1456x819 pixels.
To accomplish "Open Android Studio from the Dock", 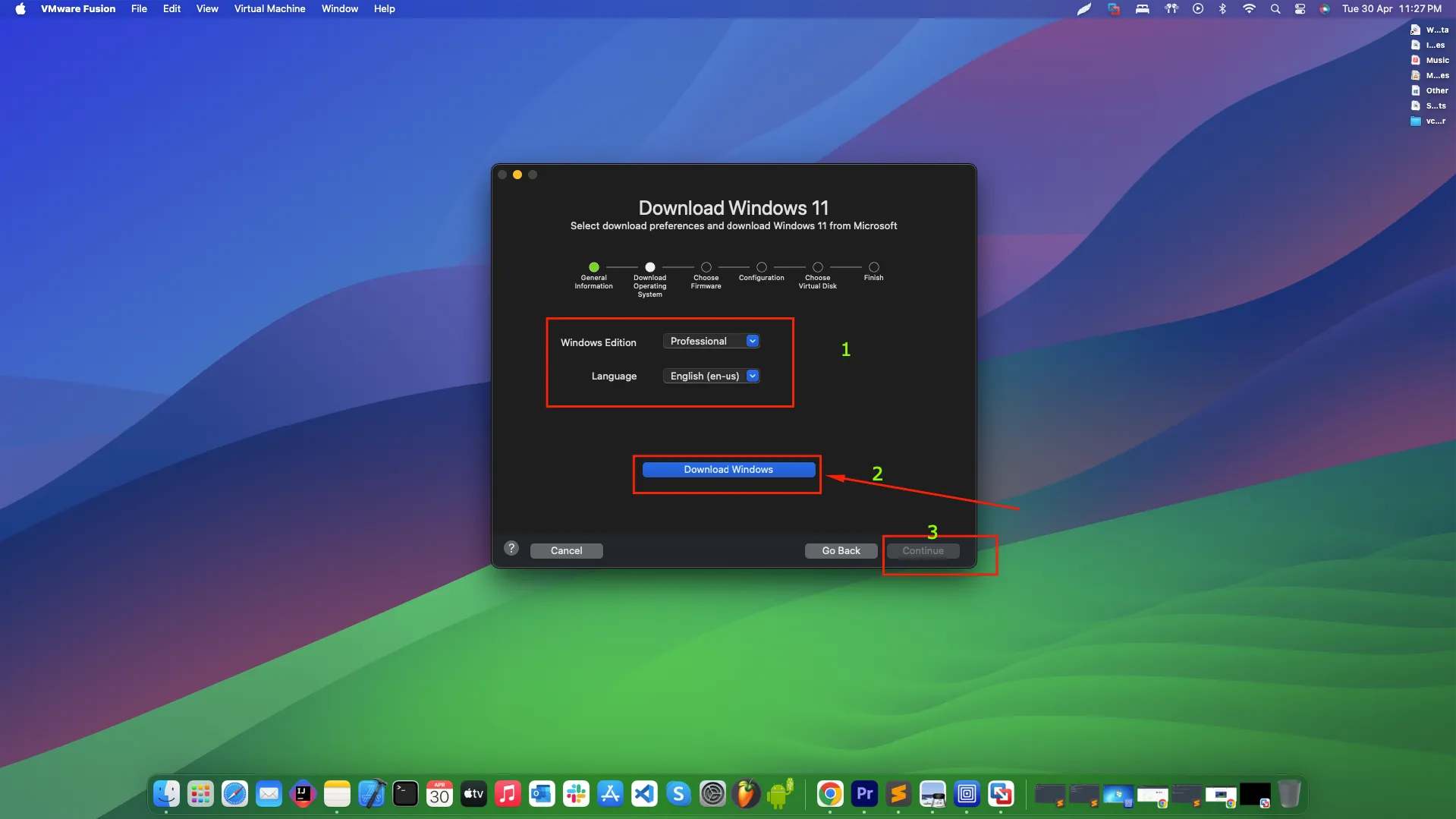I will [x=781, y=794].
